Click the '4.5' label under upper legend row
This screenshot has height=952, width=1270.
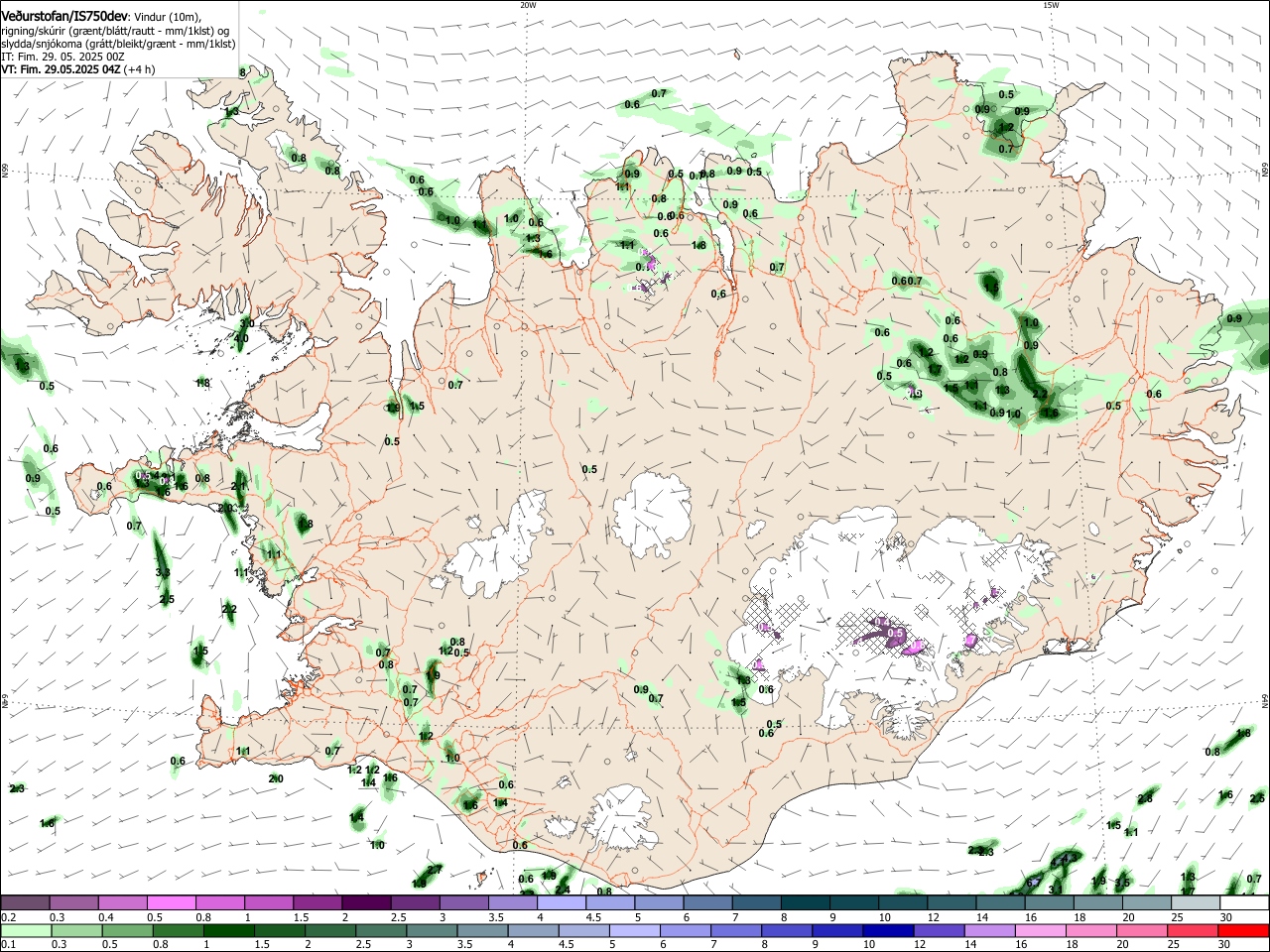[593, 917]
